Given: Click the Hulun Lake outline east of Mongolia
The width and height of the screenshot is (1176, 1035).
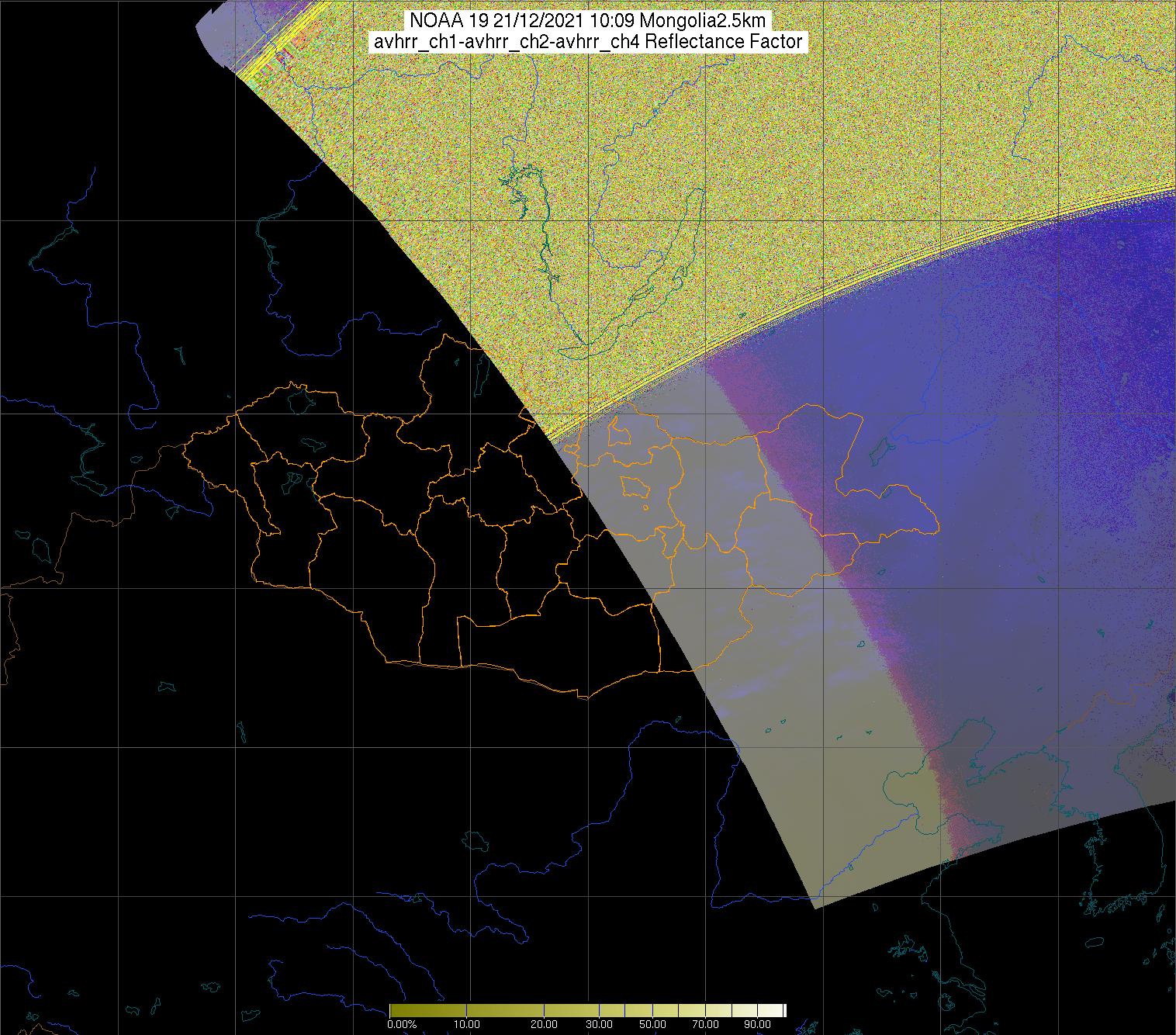Looking at the screenshot, I should (x=879, y=448).
